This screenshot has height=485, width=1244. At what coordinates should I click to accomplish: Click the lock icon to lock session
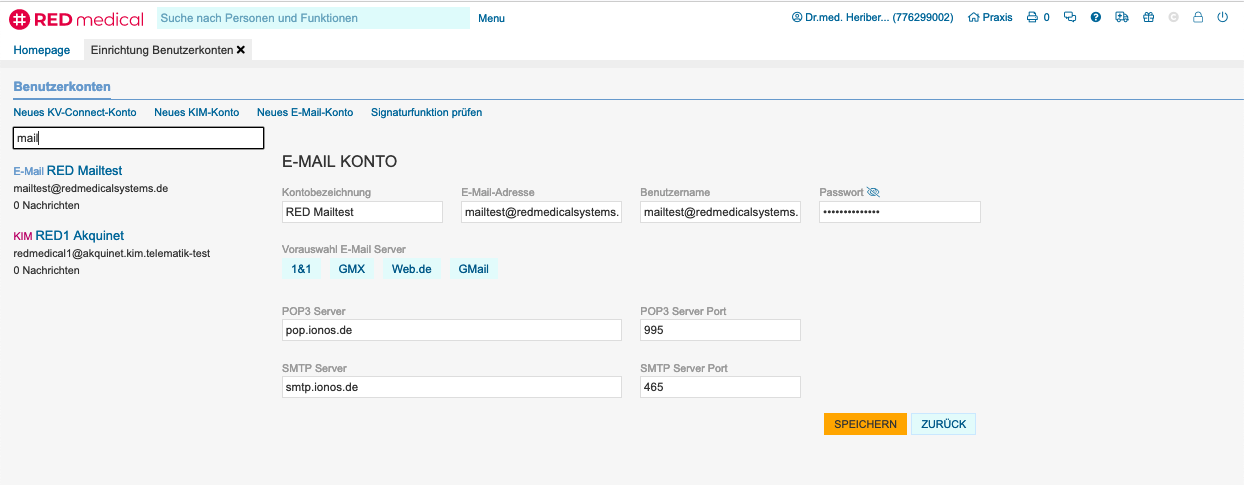pyautogui.click(x=1197, y=18)
